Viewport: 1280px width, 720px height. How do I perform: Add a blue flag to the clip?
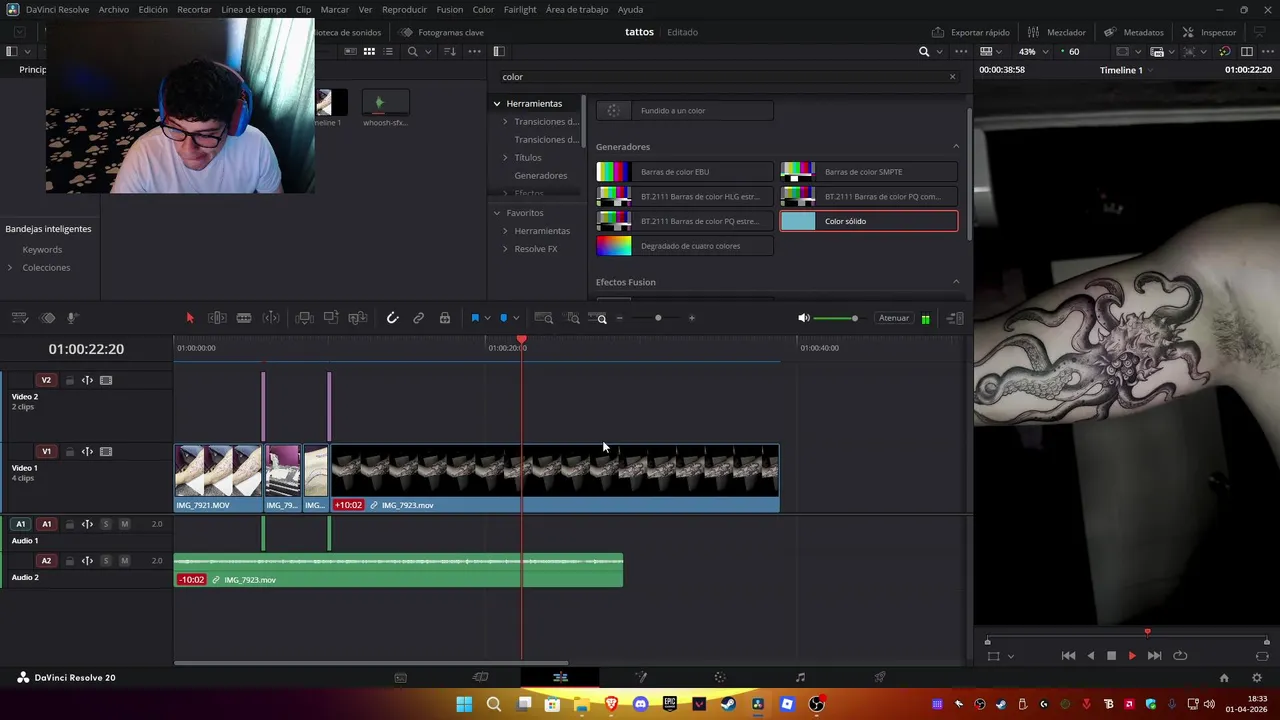tap(475, 318)
